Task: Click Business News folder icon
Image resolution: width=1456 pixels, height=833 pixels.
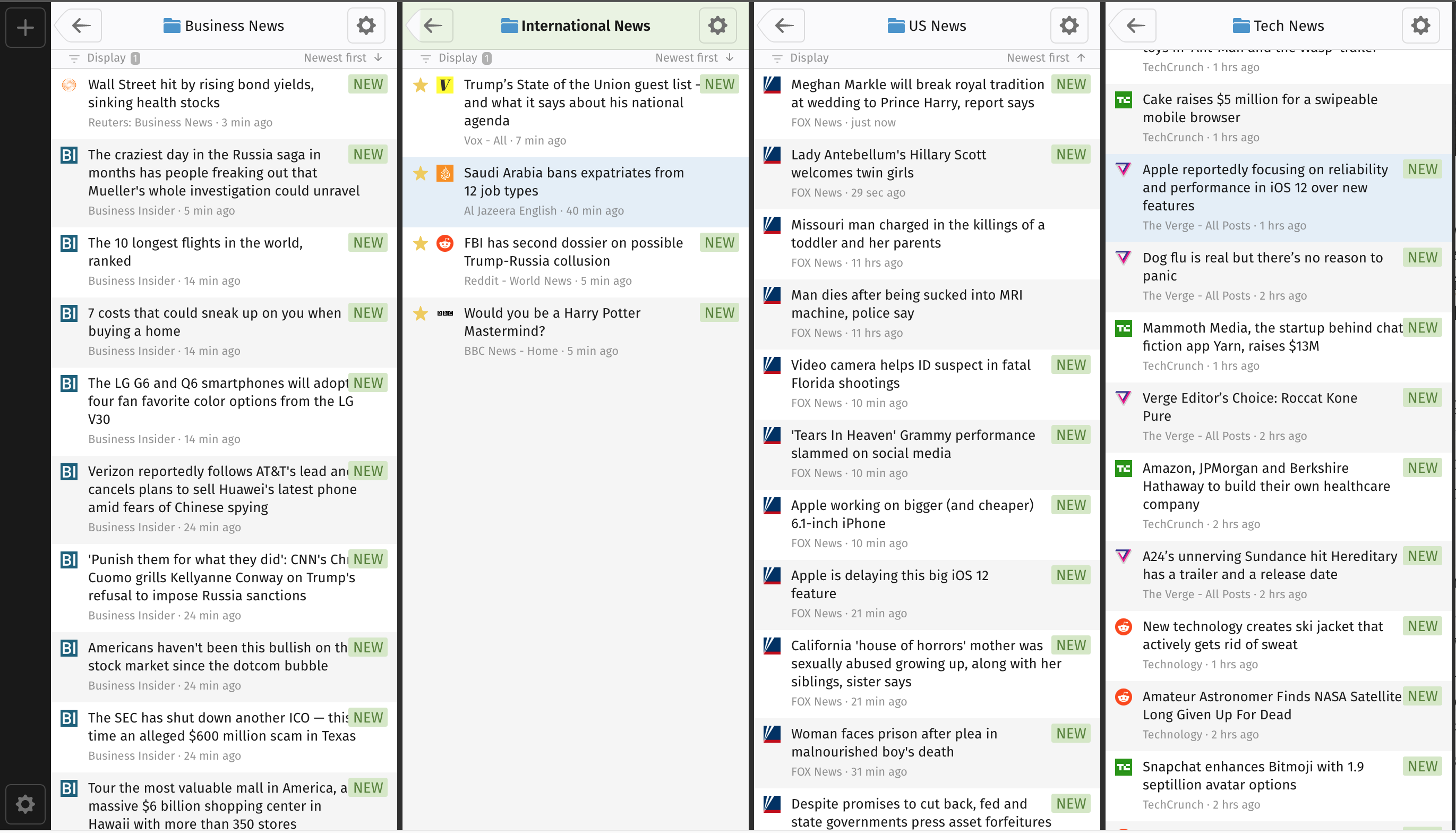Action: 172,25
